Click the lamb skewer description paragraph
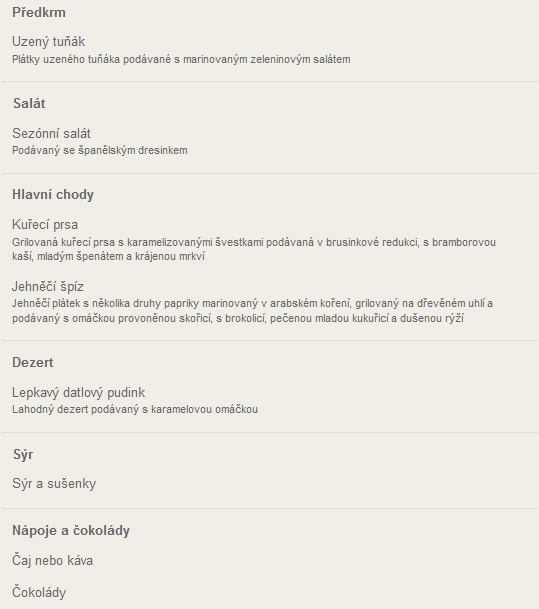539x609 pixels. 252,311
